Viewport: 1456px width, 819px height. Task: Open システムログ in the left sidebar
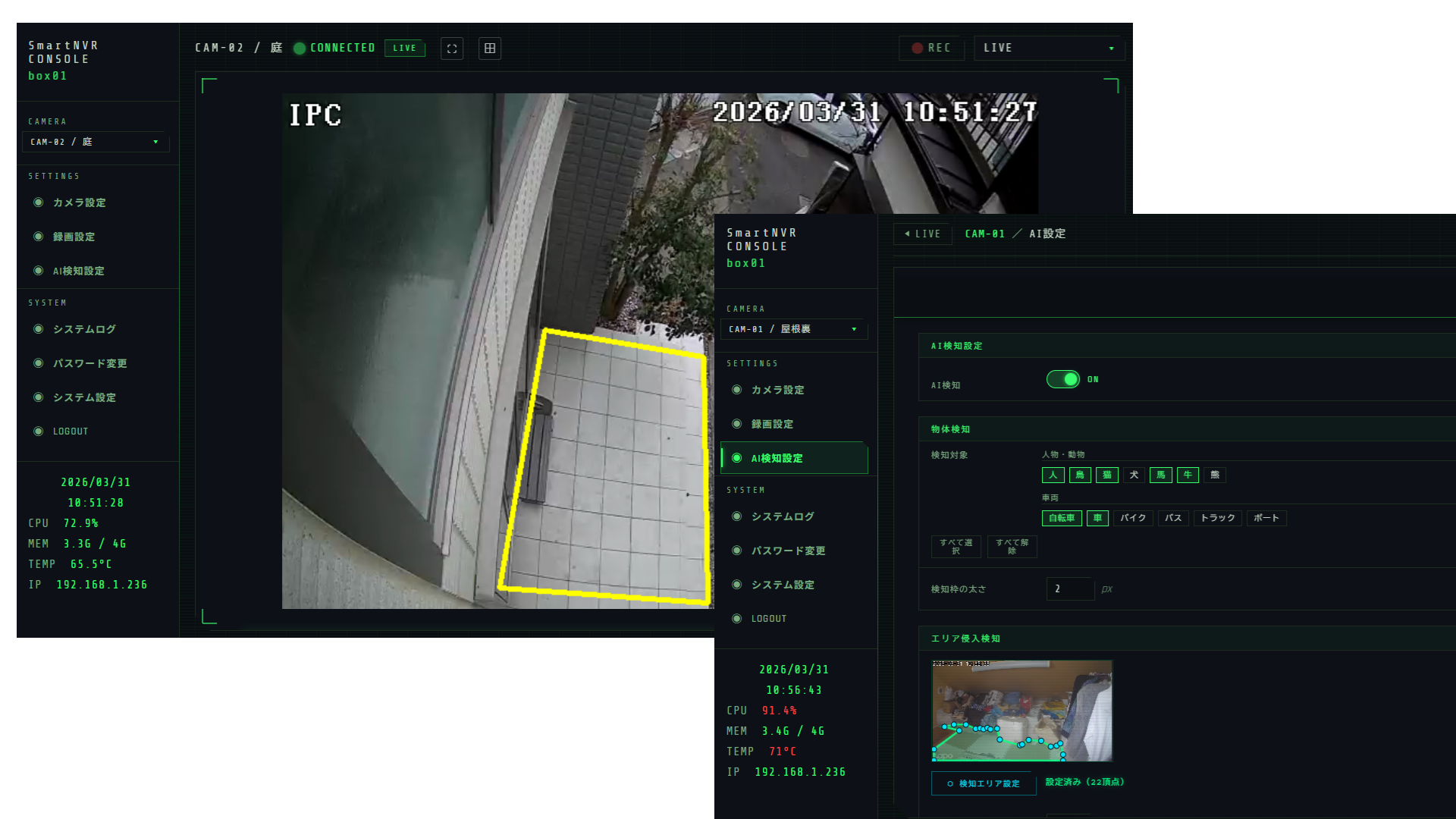coord(83,329)
